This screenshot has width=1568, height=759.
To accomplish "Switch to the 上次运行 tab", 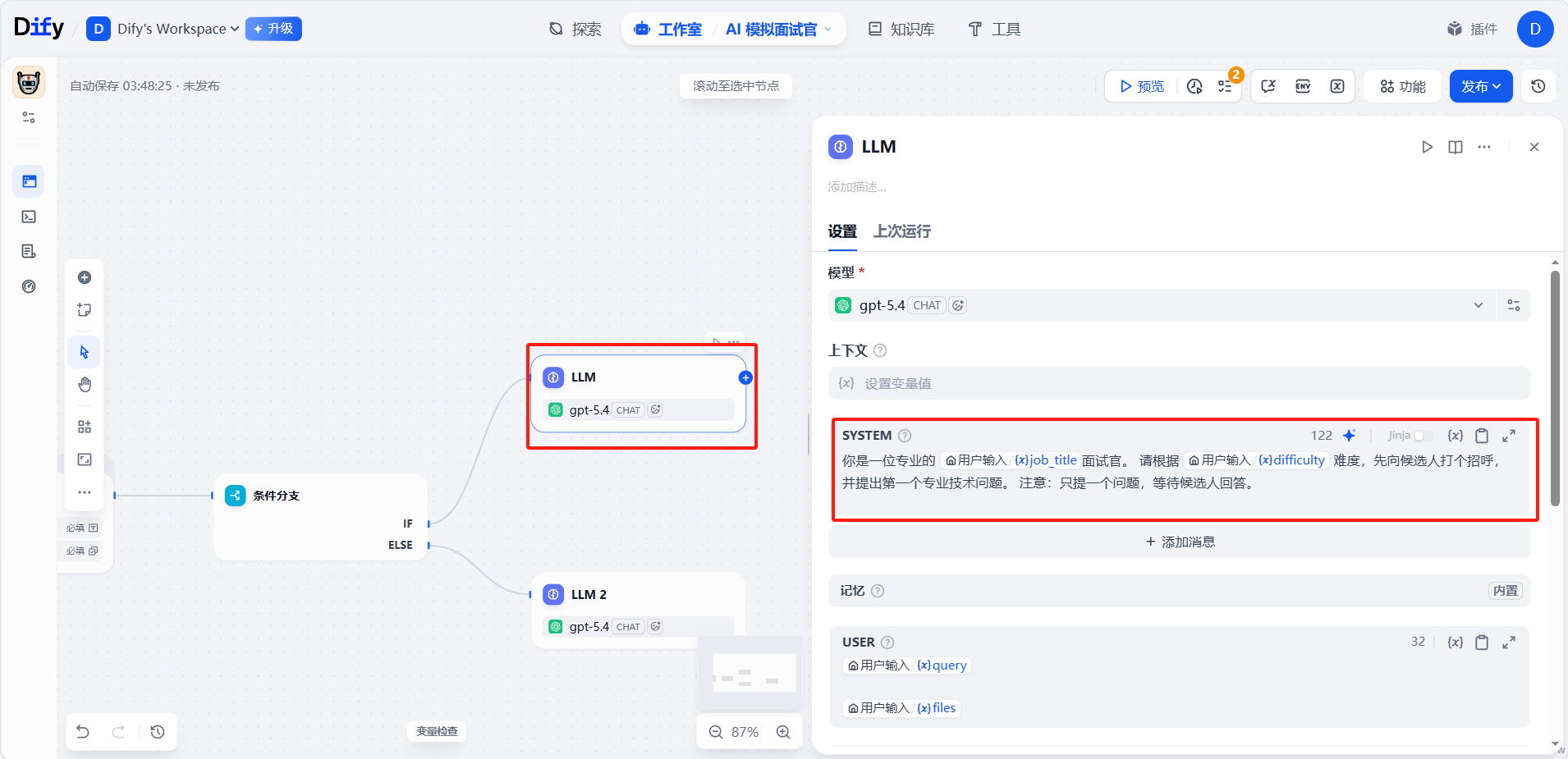I will (901, 231).
